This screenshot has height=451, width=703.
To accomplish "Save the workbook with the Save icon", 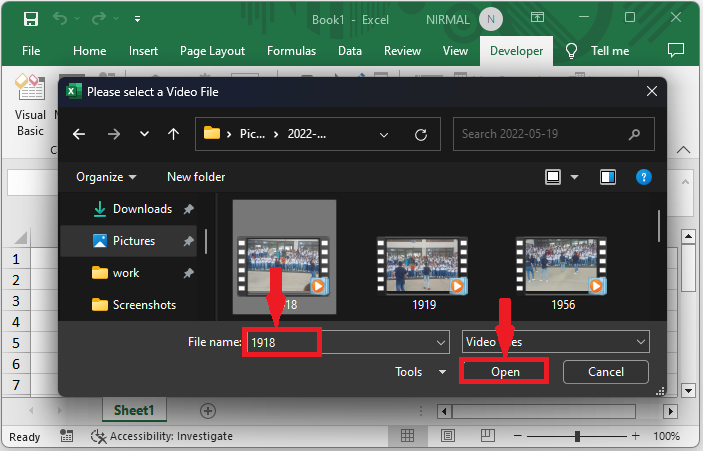I will (31, 19).
